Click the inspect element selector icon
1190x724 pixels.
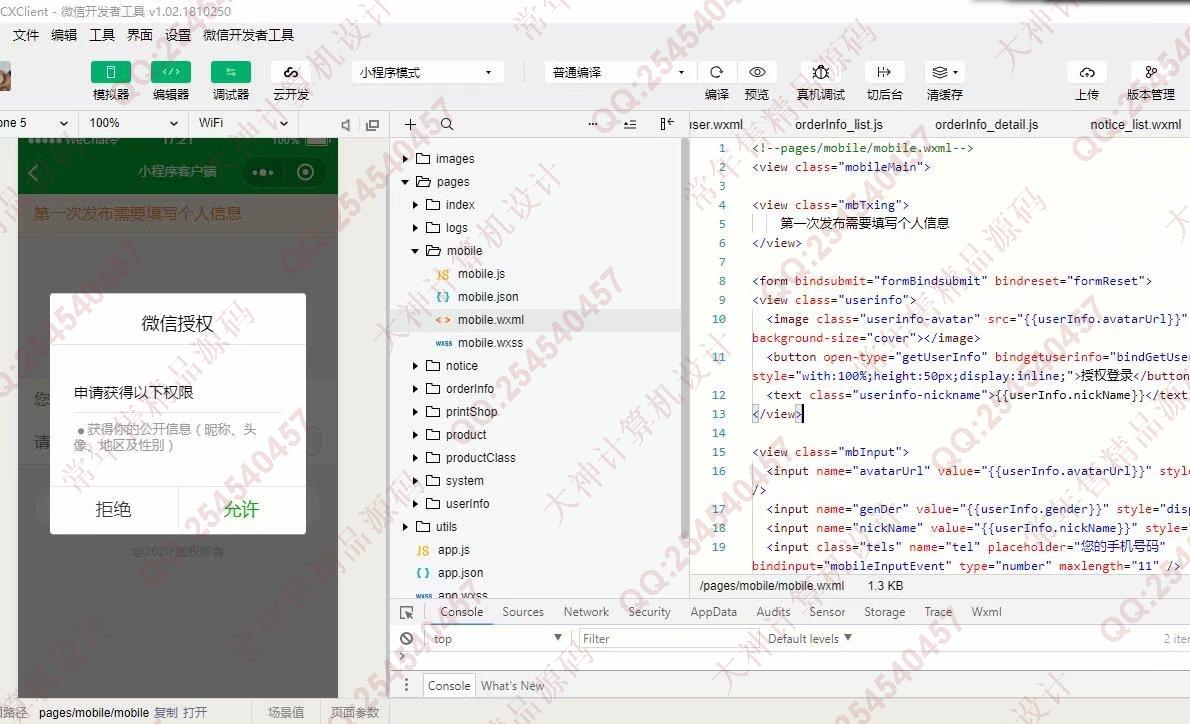[407, 612]
